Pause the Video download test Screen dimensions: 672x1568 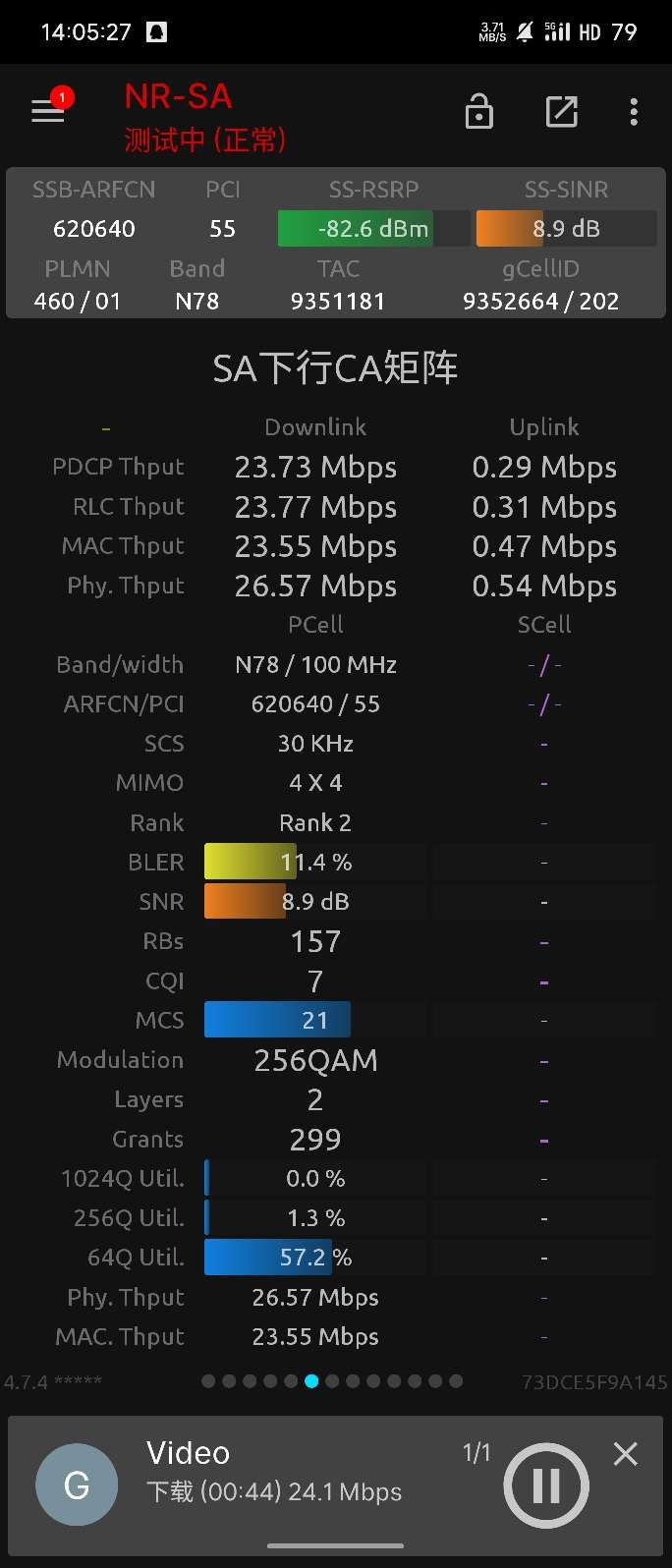pyautogui.click(x=546, y=1485)
